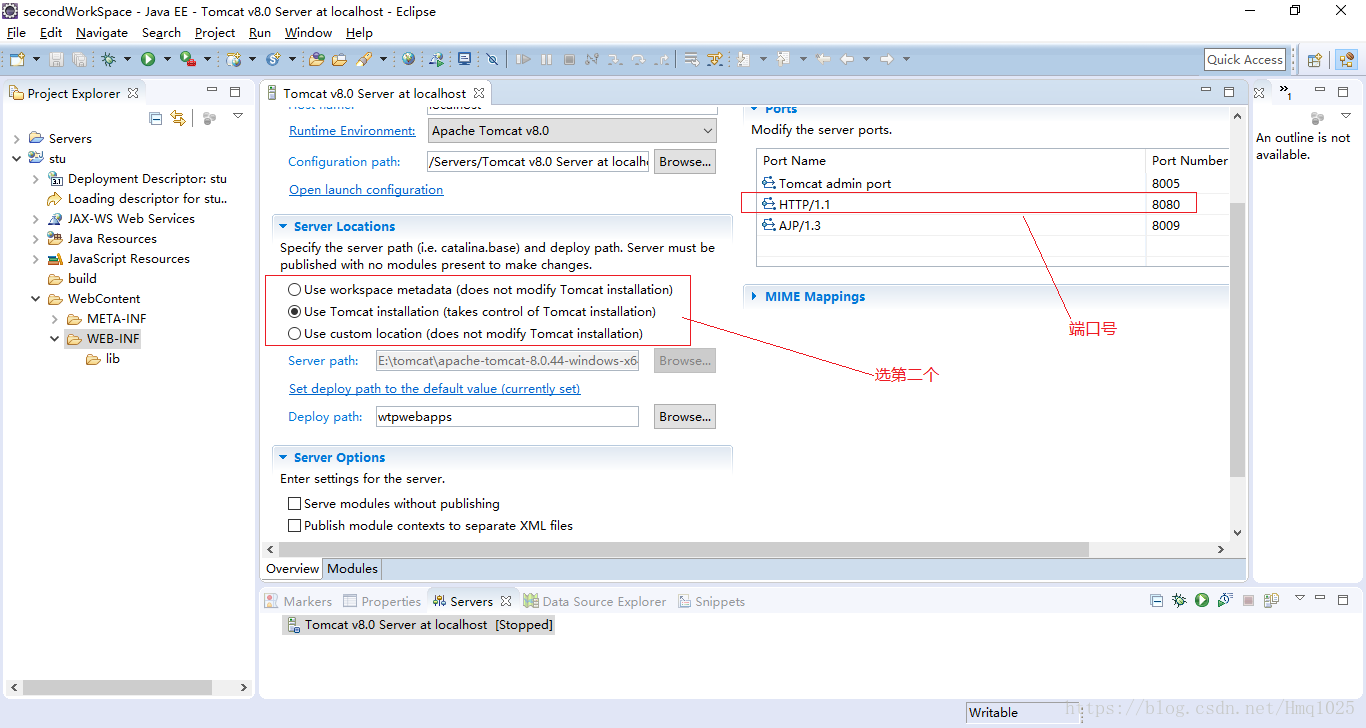Click the blue monitor console icon in the toolbar

coord(465,59)
